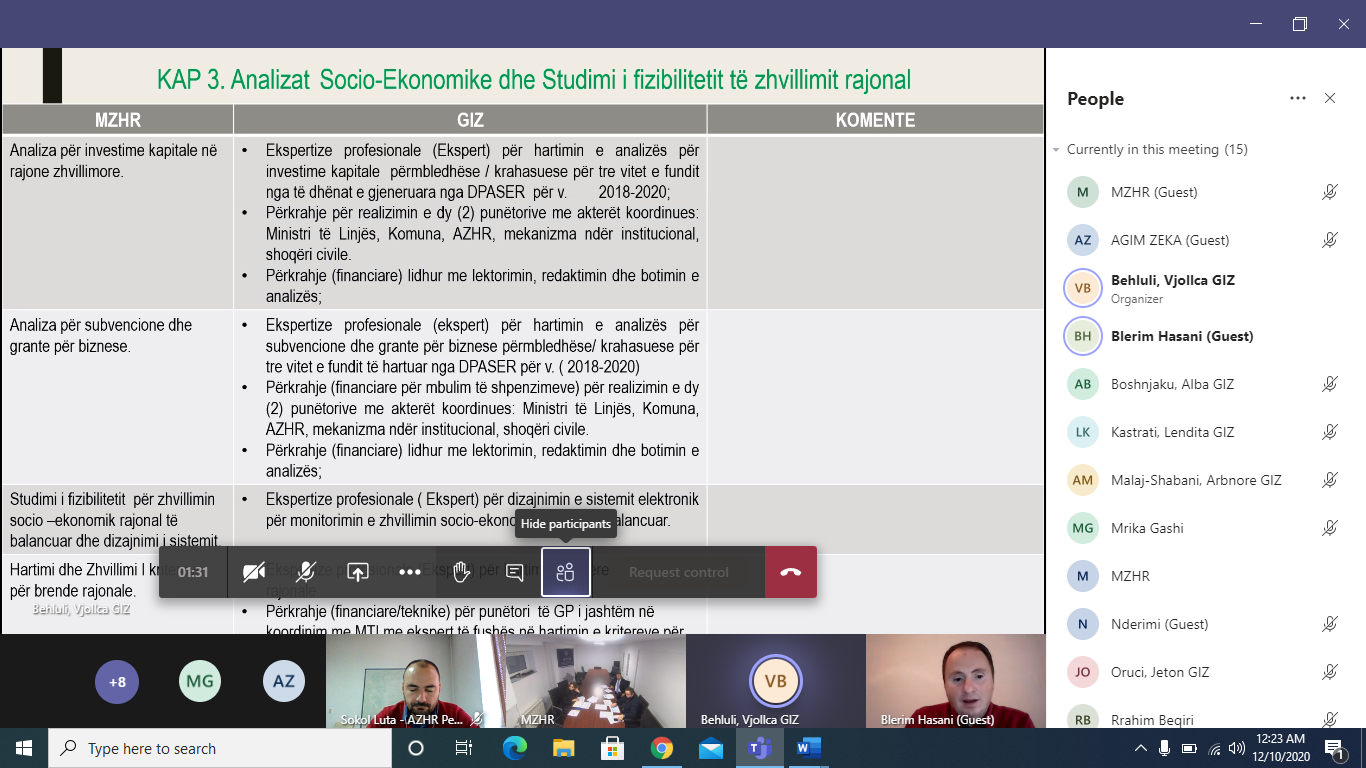
Task: Show hidden icons in the system tray
Action: click(1140, 748)
